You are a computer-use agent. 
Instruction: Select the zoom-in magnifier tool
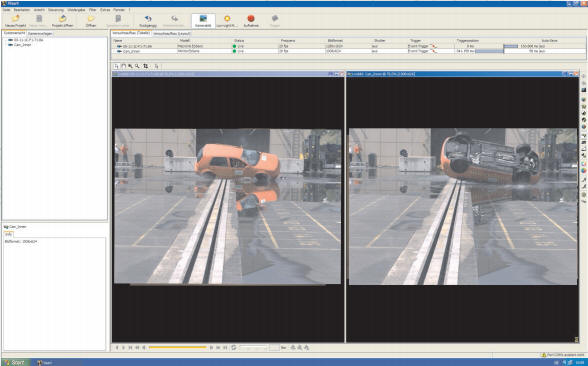coord(130,66)
